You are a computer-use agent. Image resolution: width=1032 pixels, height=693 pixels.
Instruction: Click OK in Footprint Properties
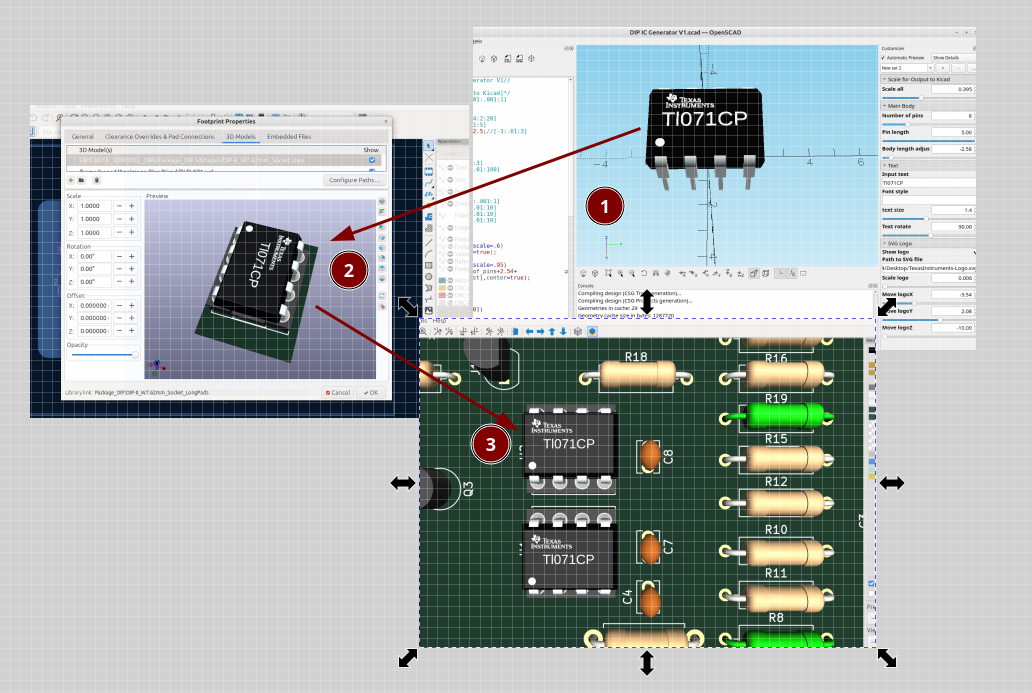click(371, 392)
